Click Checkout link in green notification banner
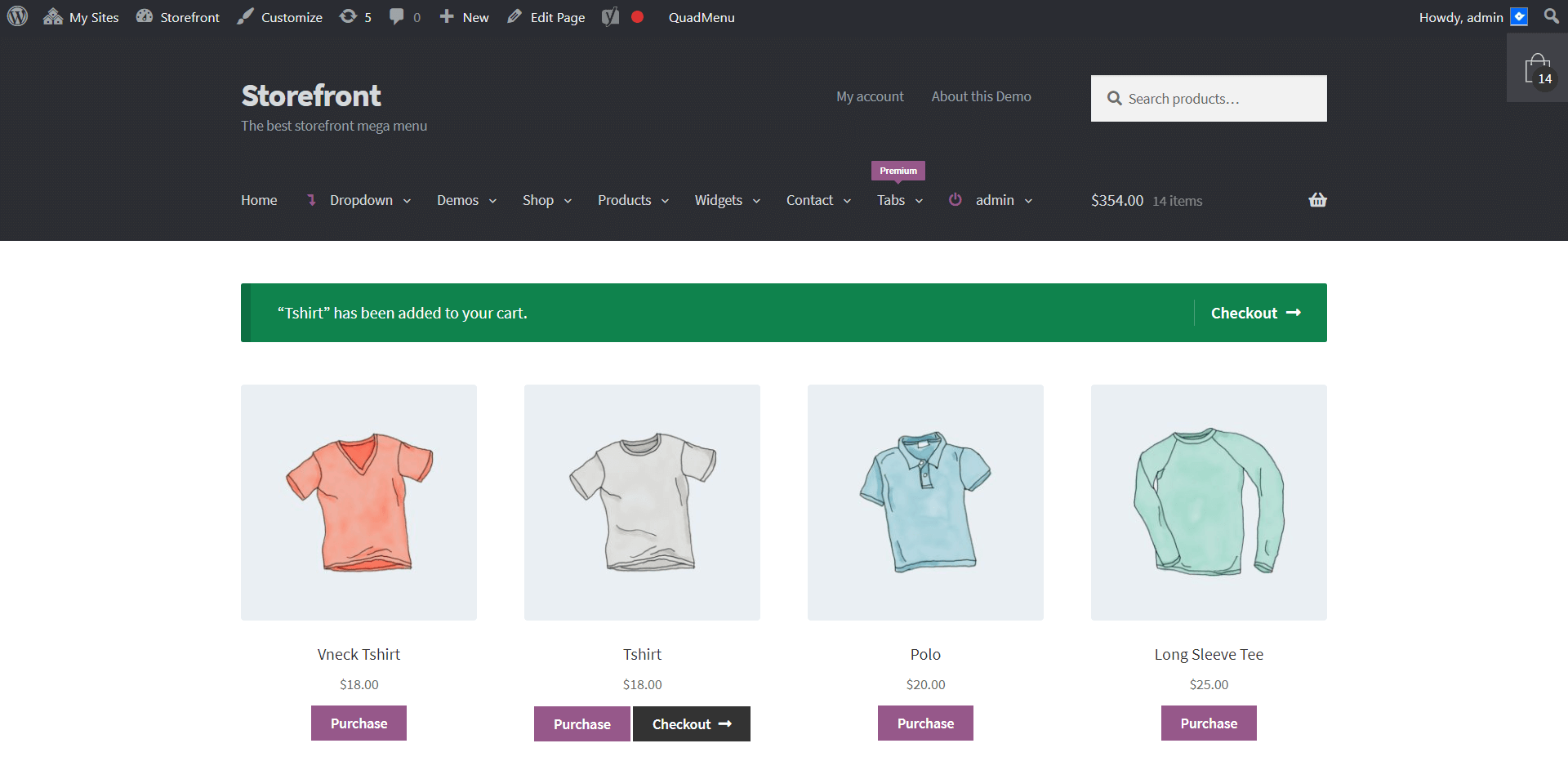1568x770 pixels. tap(1255, 313)
